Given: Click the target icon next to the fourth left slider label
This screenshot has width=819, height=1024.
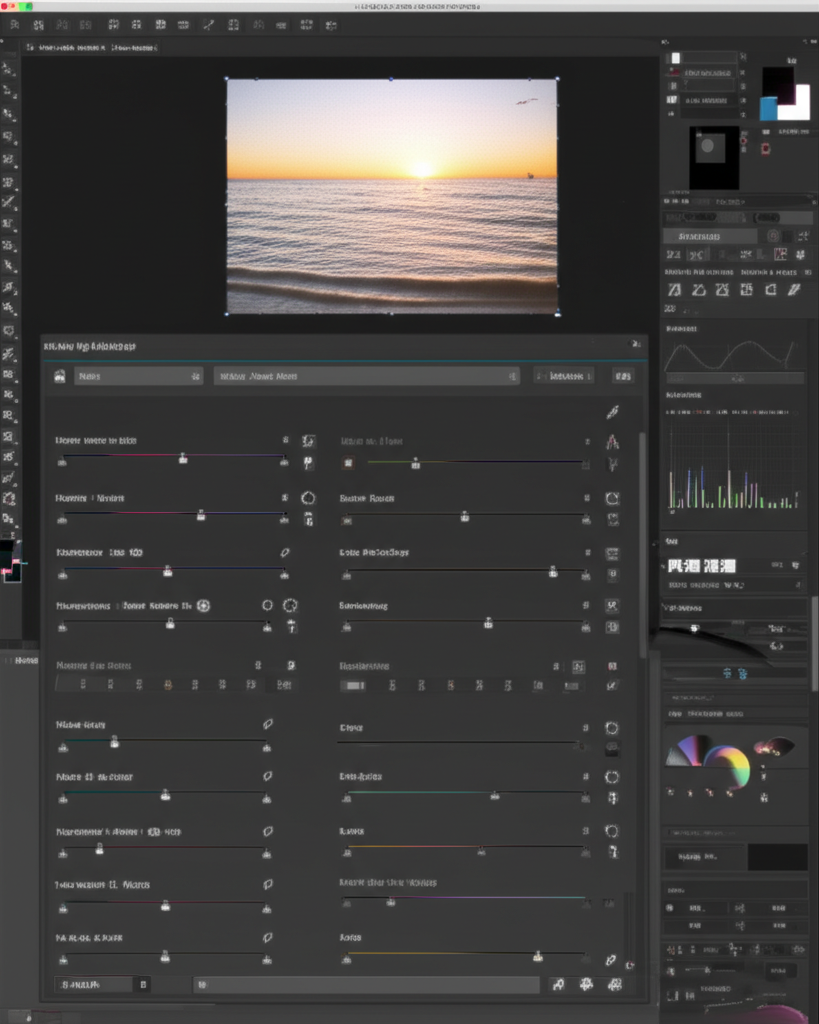Looking at the screenshot, I should click(203, 605).
